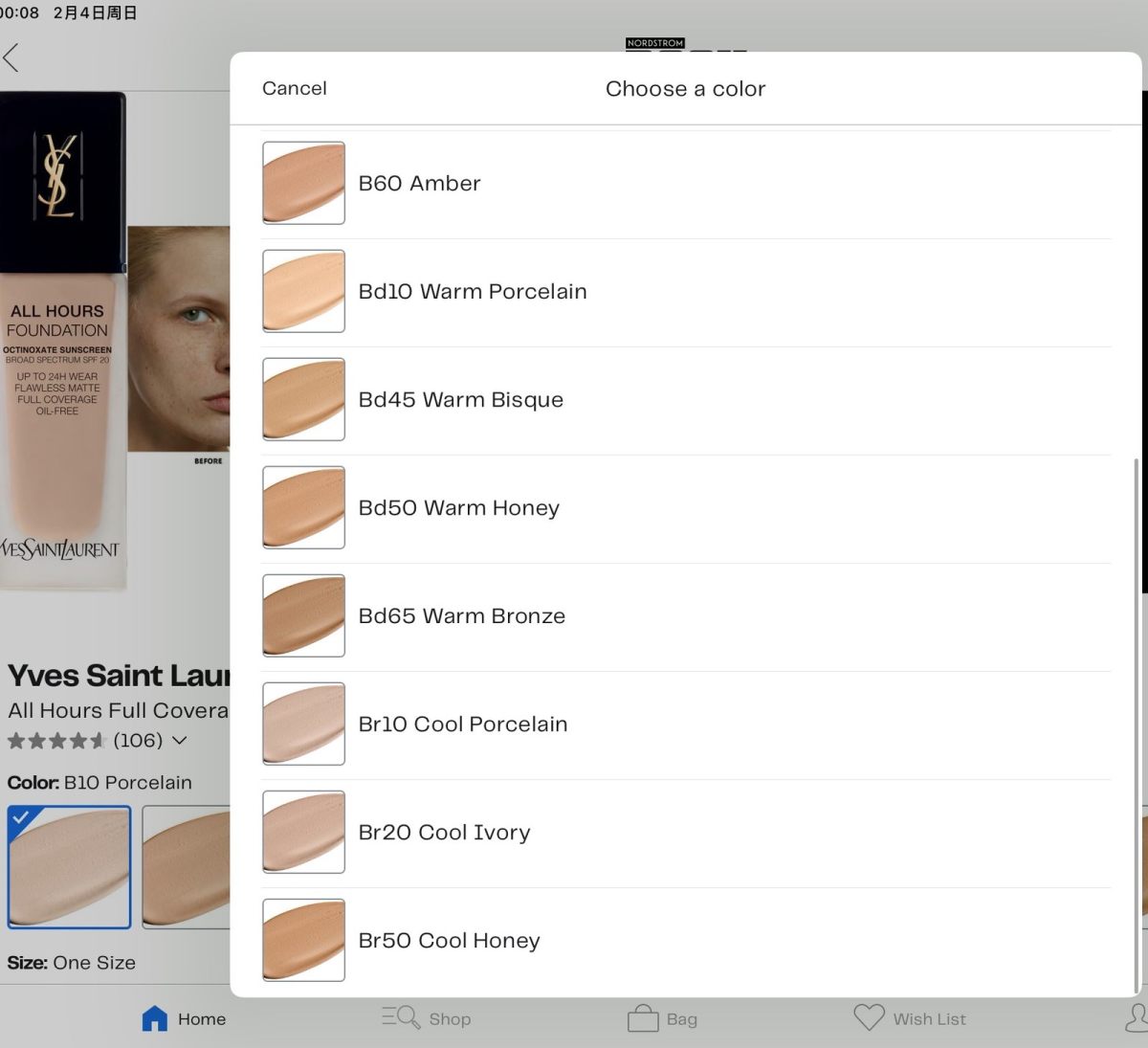The image size is (1148, 1048).
Task: Select the second color swatch on product page
Action: click(187, 867)
